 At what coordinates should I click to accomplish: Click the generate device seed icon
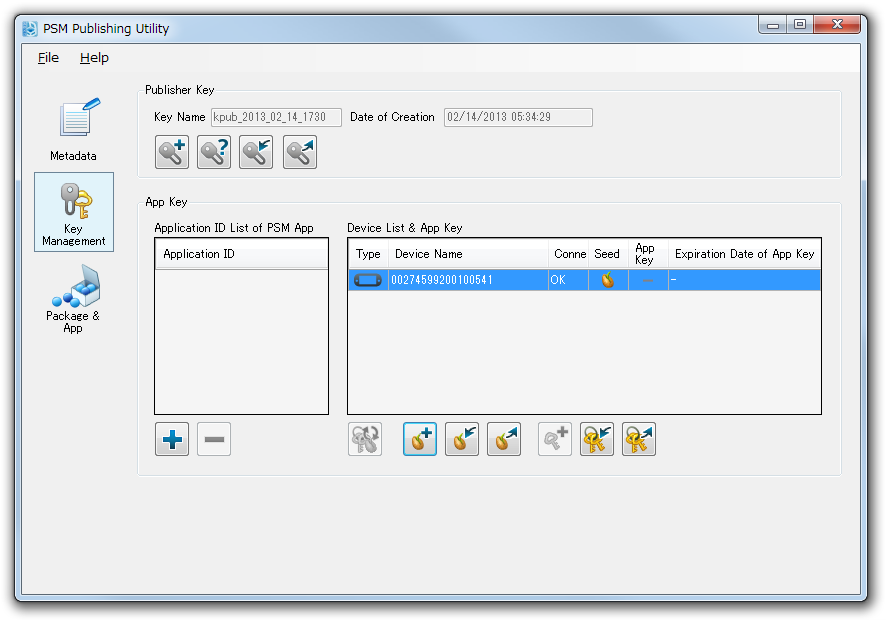[x=420, y=439]
